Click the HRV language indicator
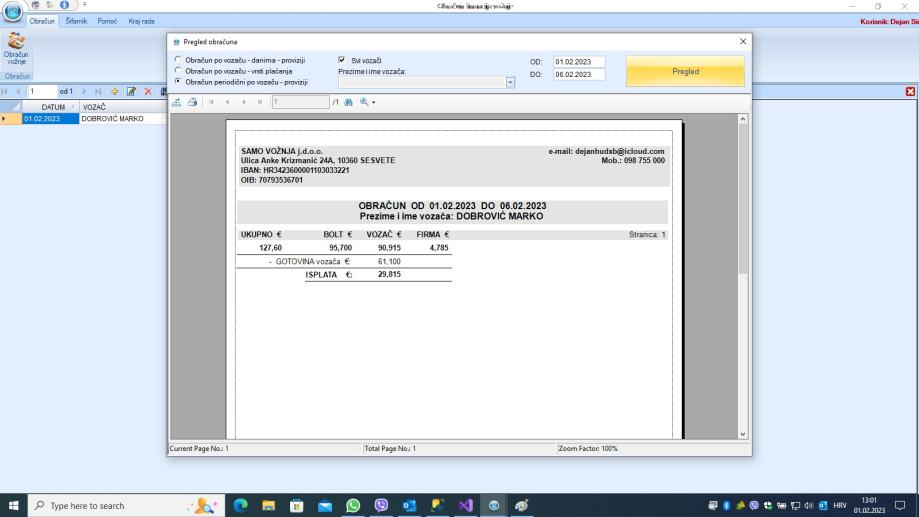919x517 pixels. (x=840, y=505)
